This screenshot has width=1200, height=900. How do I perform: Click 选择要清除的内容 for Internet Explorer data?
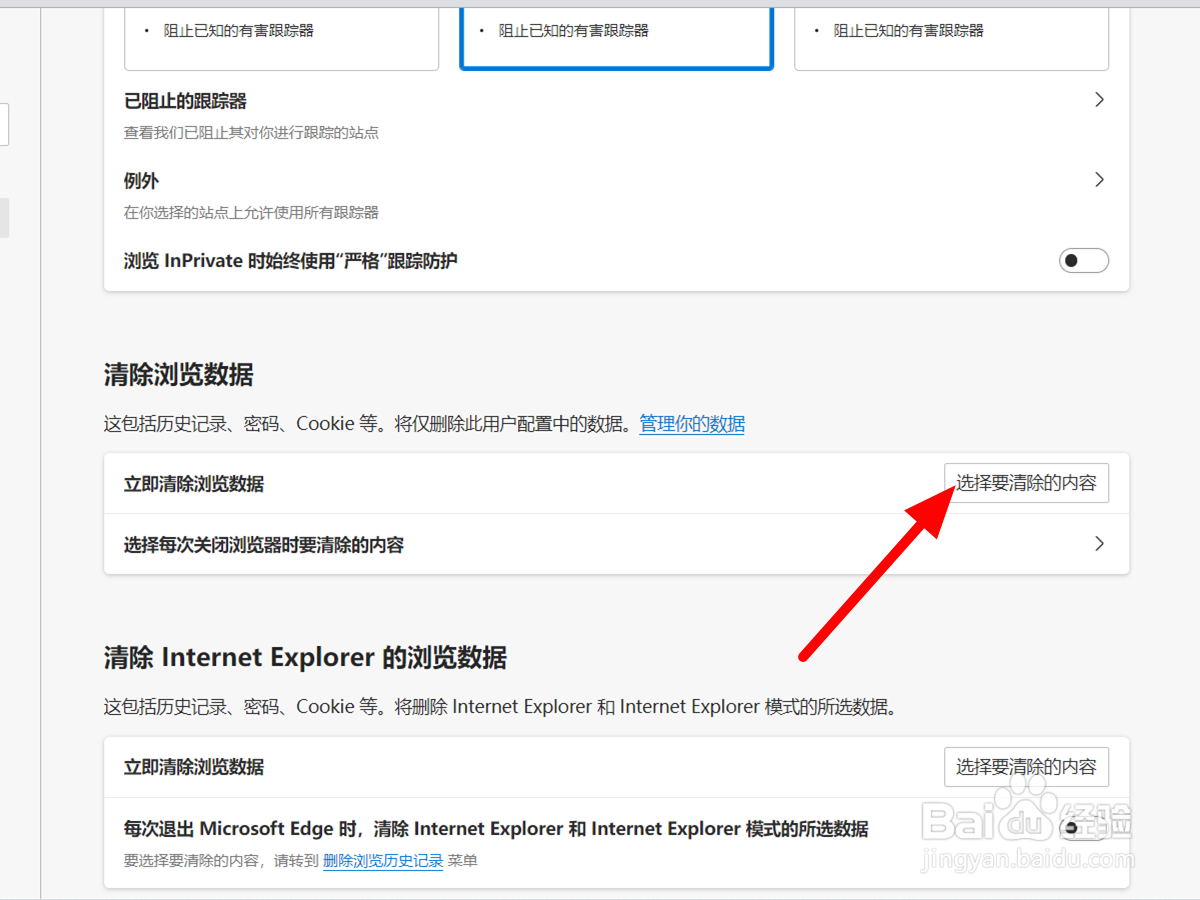[x=1026, y=767]
